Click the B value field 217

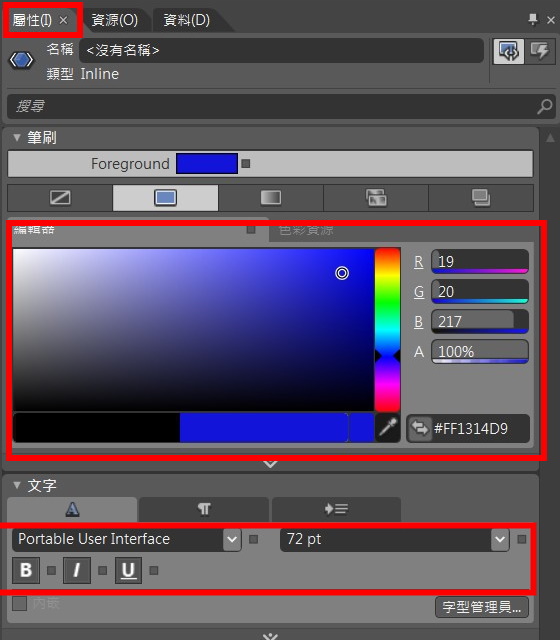(480, 322)
